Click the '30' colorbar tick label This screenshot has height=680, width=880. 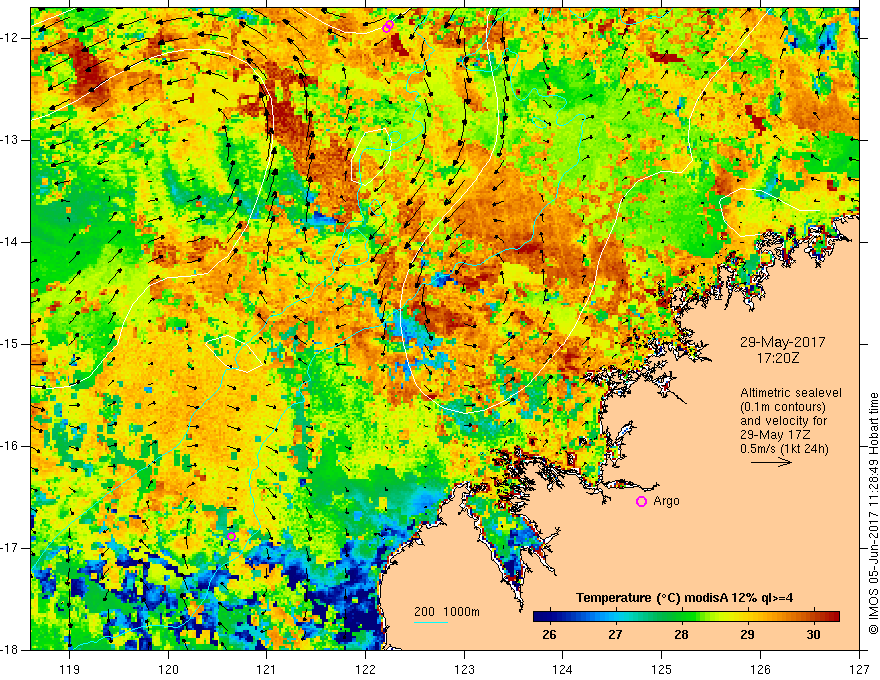(x=812, y=635)
